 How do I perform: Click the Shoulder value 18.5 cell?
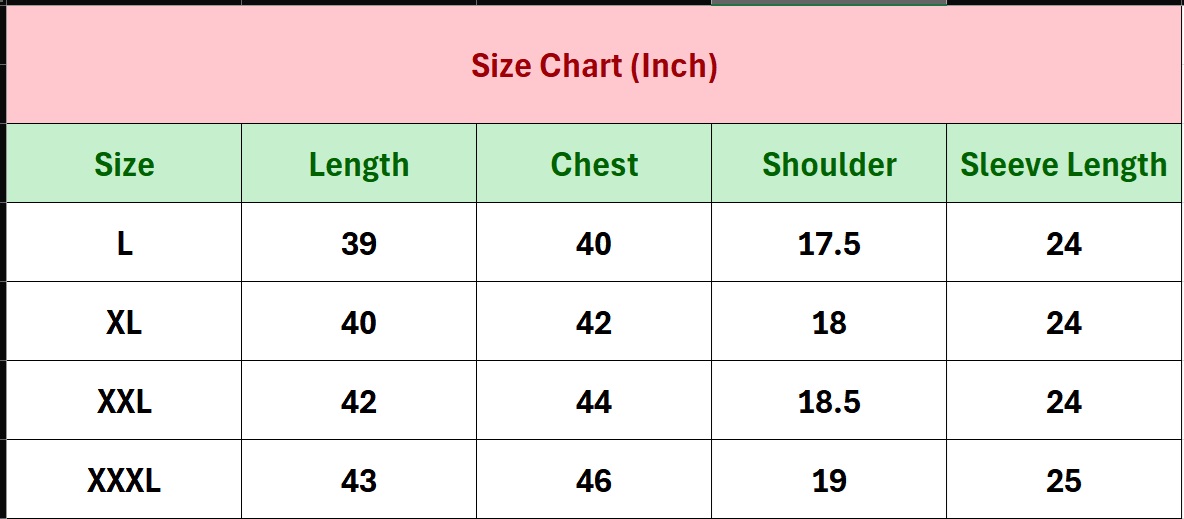pos(829,401)
